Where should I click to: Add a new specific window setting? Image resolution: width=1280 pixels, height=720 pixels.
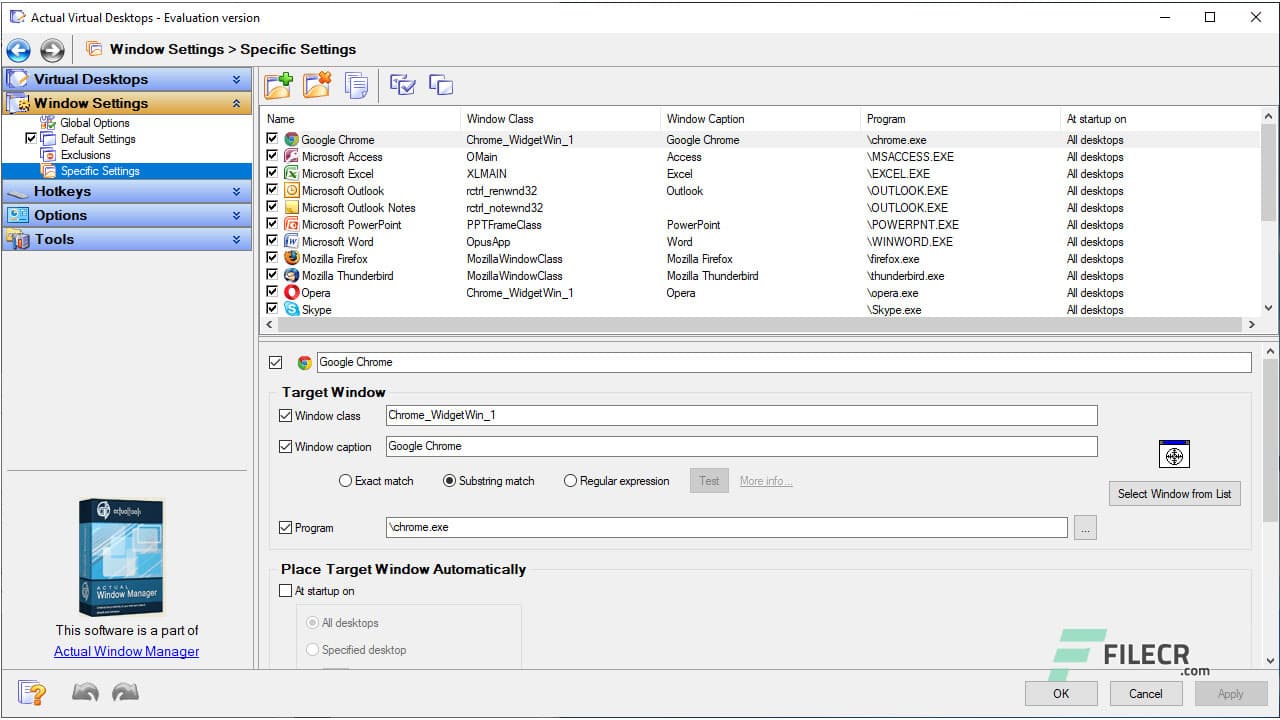(279, 85)
